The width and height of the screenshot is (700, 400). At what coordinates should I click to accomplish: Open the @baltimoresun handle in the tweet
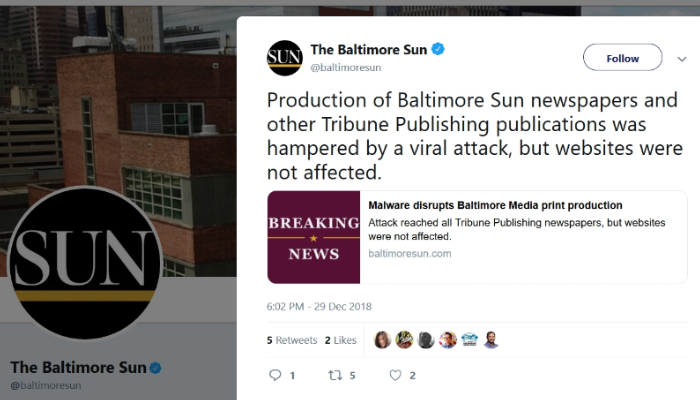(x=346, y=67)
